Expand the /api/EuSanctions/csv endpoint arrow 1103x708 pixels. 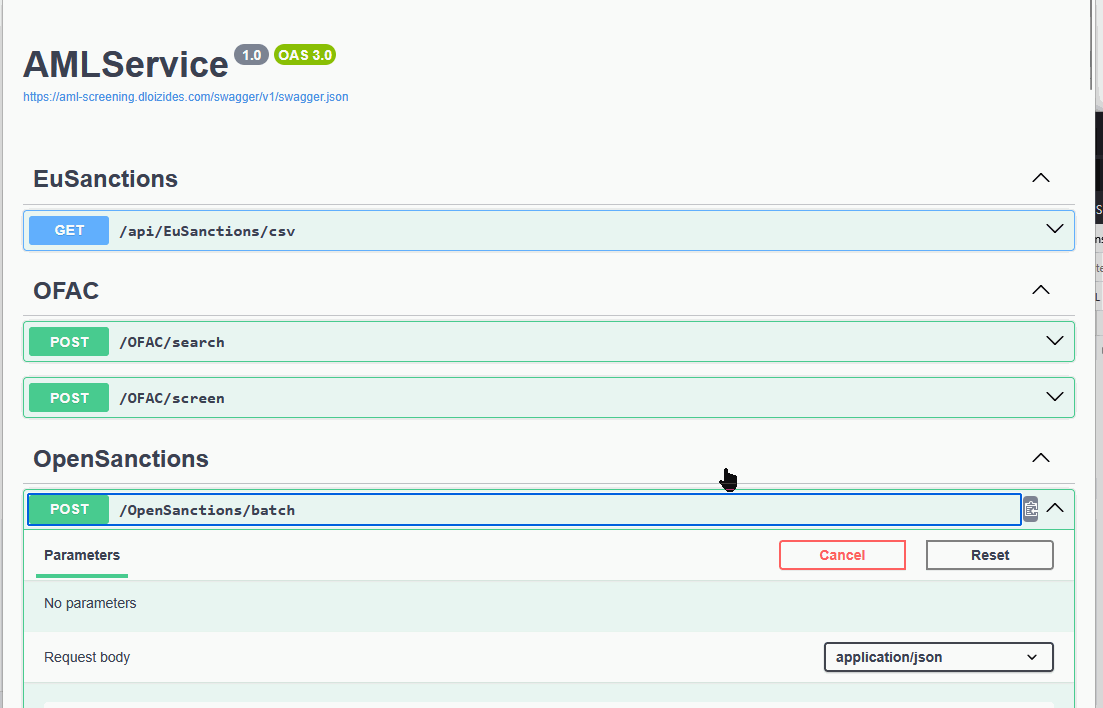[x=1054, y=229]
